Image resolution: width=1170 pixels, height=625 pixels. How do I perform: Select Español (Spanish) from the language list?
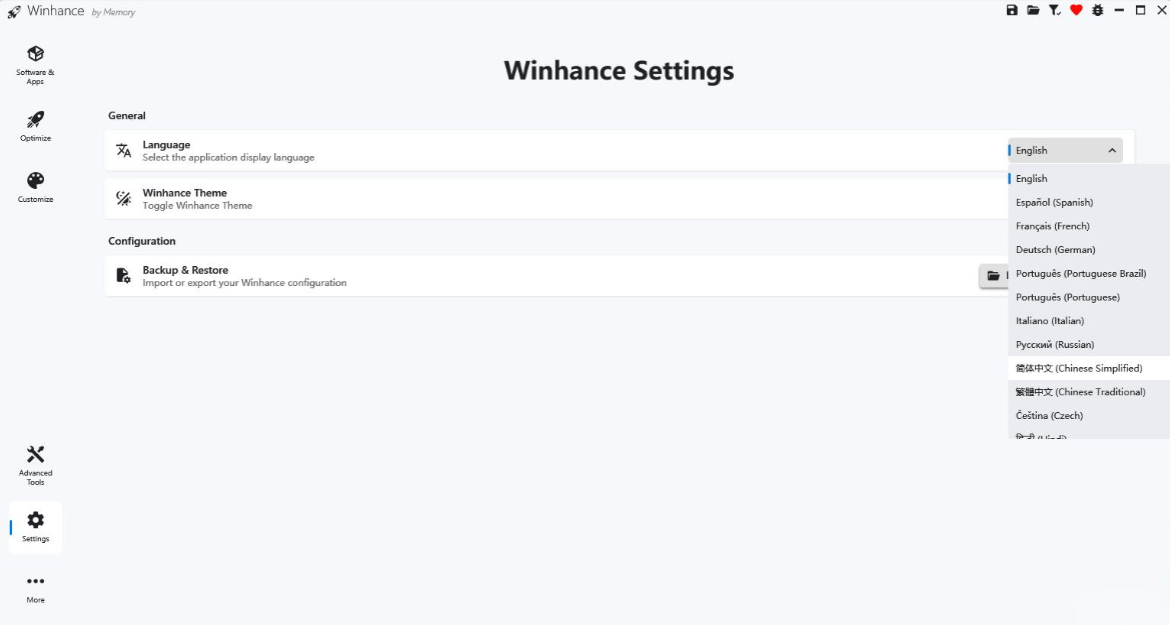[x=1054, y=202]
